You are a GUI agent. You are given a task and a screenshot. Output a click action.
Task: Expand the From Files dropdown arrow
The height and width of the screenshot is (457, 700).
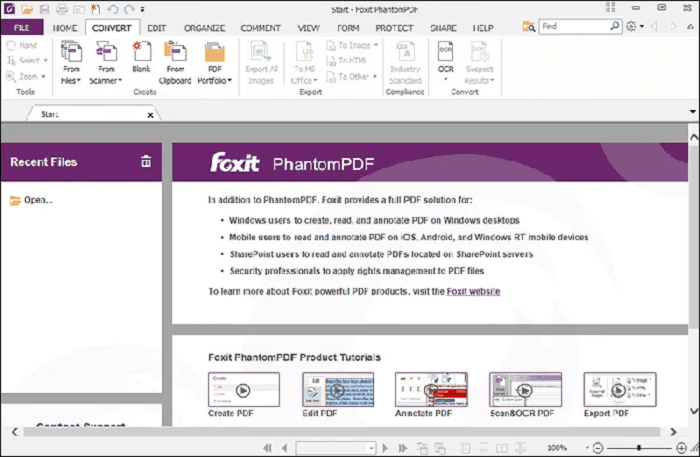[x=79, y=81]
